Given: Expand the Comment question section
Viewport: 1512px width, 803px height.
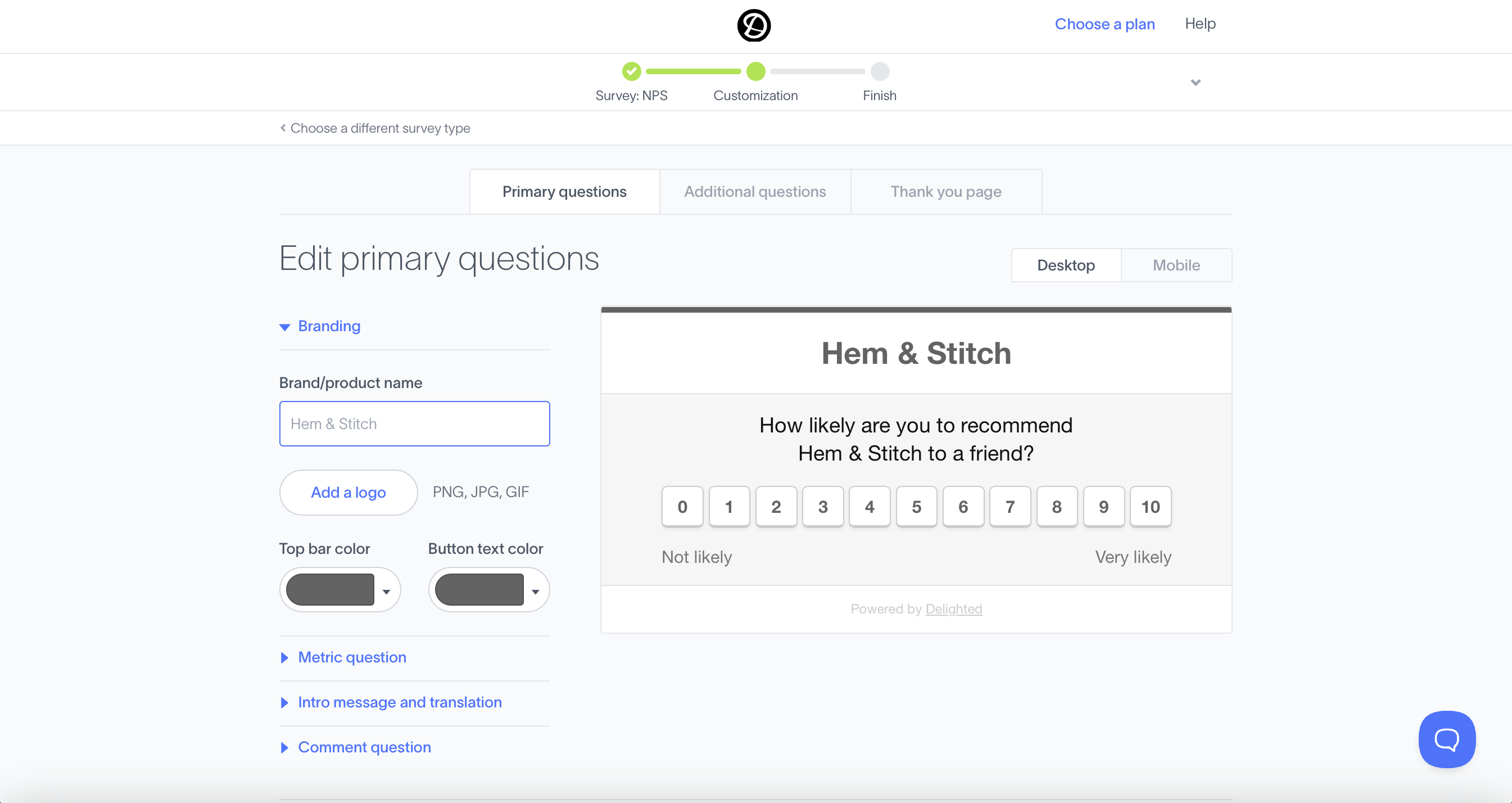Looking at the screenshot, I should coord(364,747).
